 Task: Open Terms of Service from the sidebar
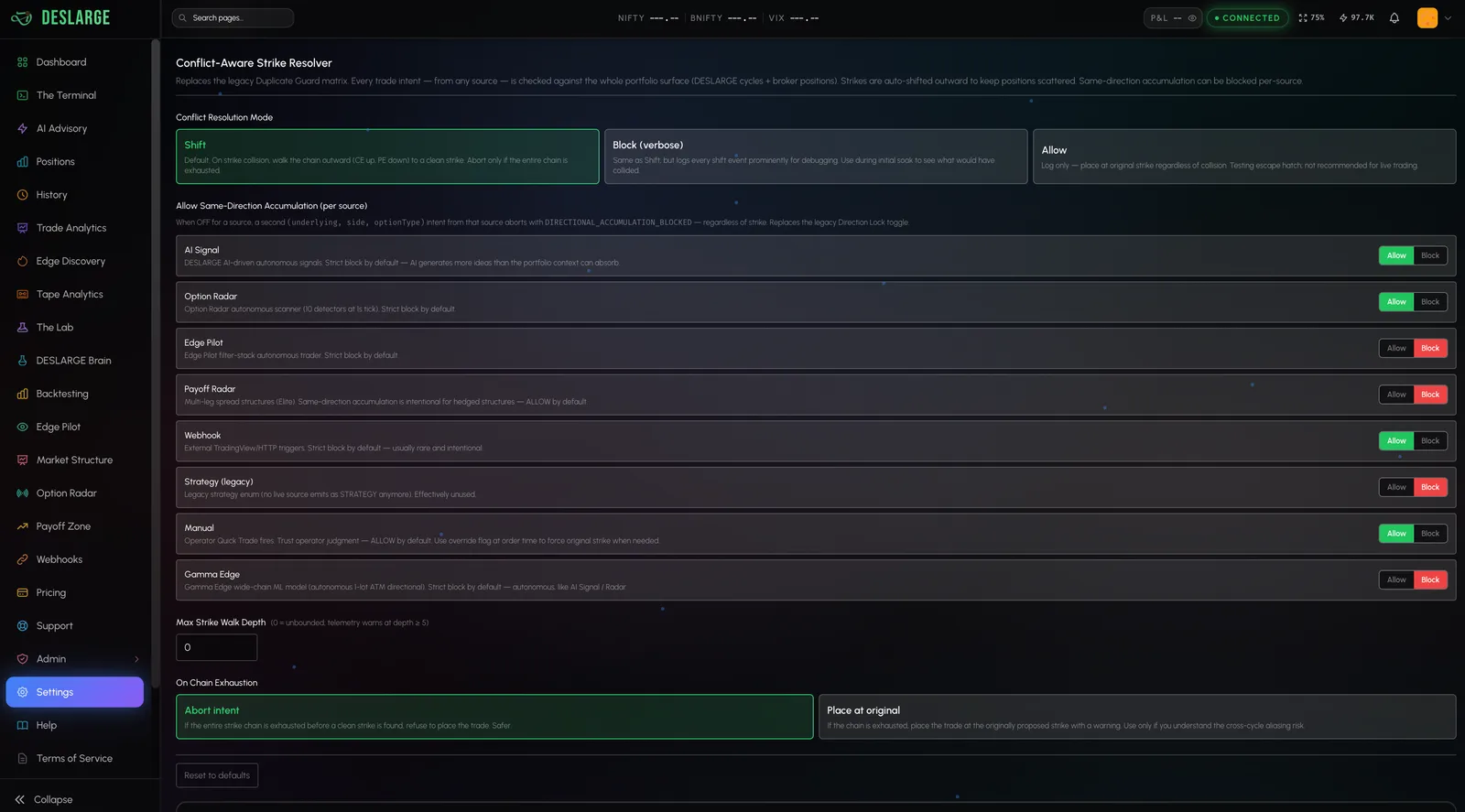pyautogui.click(x=75, y=759)
